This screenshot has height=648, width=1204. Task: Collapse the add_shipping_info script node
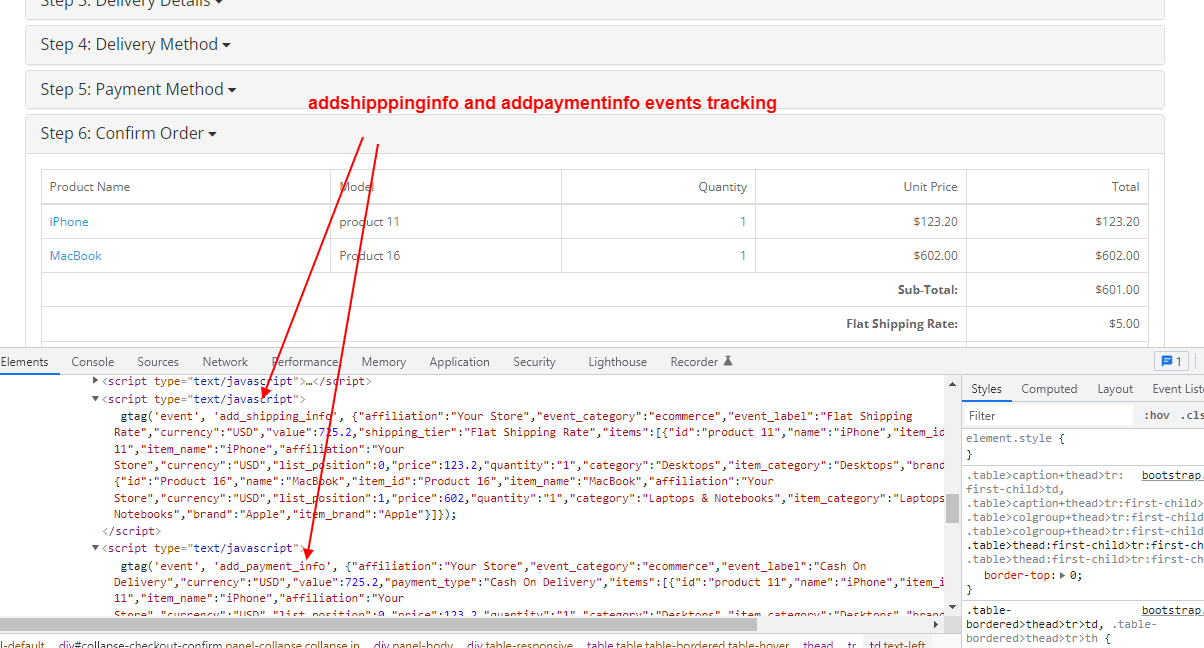point(96,399)
